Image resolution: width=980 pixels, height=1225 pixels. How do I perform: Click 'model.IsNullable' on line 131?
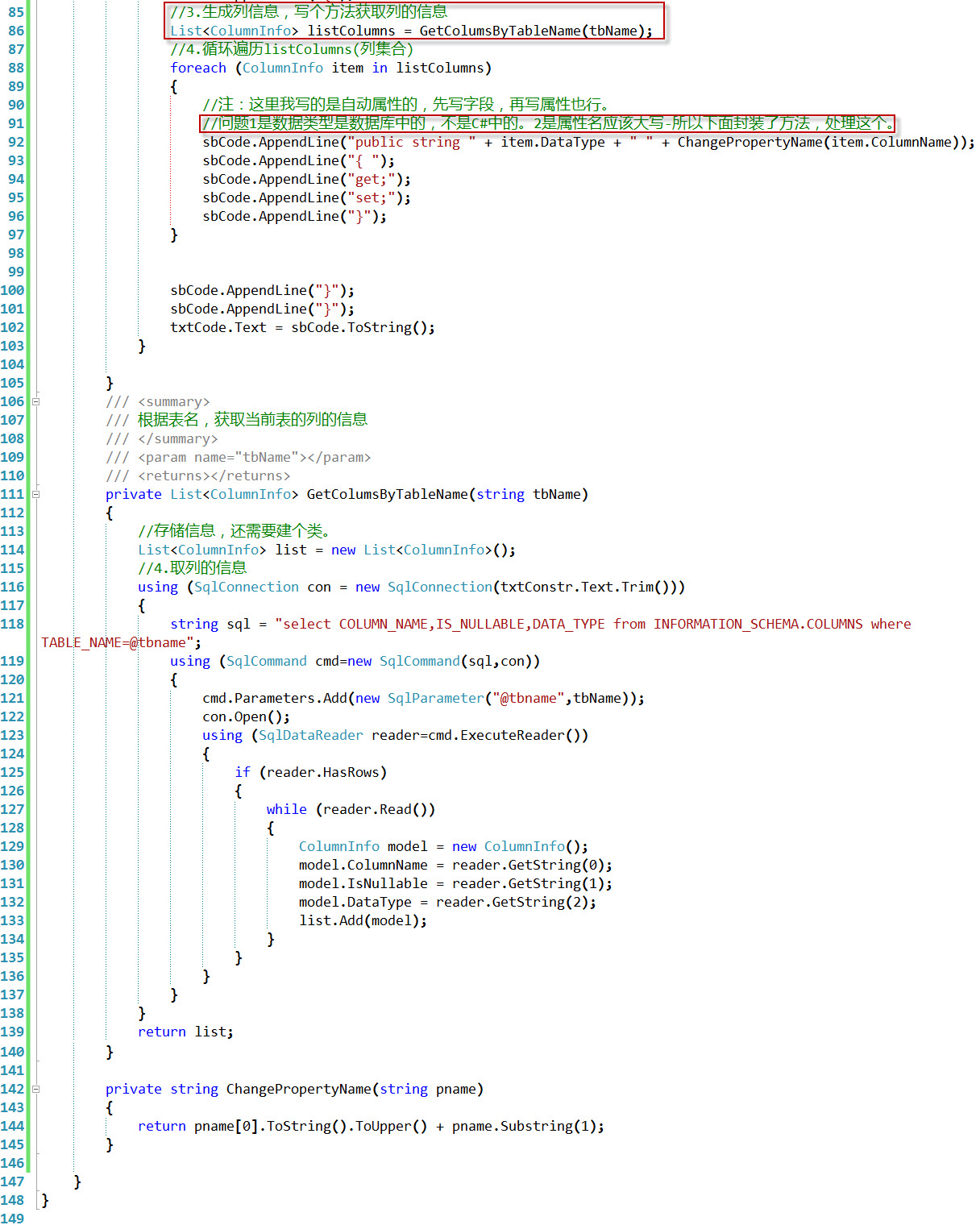point(363,883)
